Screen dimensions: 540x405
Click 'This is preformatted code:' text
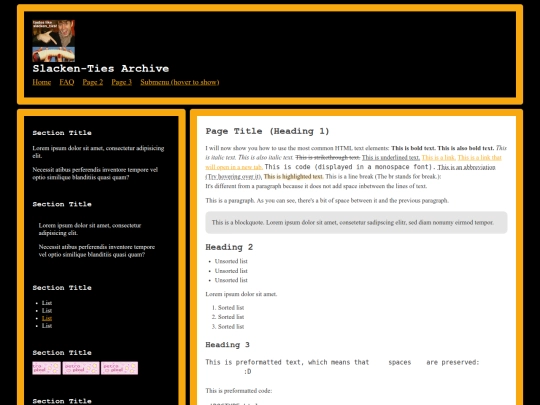point(239,391)
